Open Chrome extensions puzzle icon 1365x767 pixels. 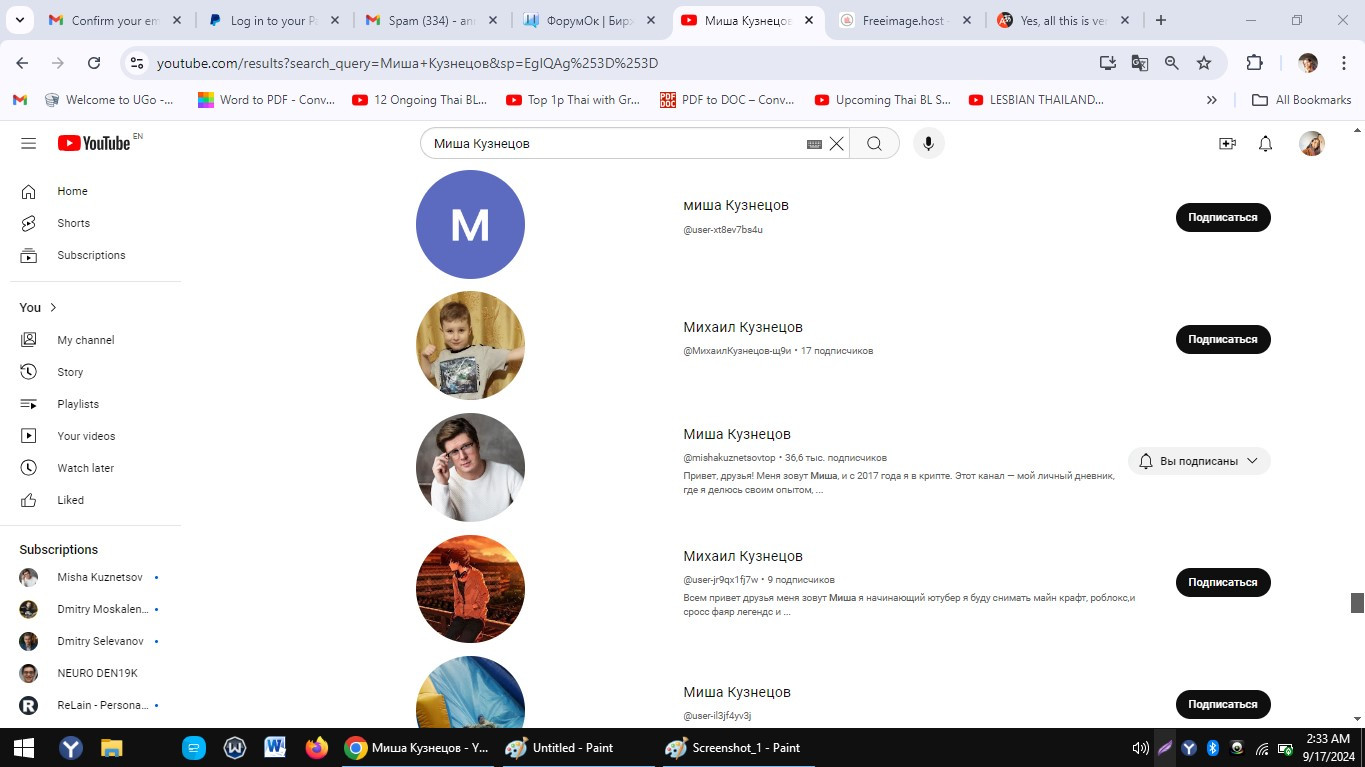[x=1254, y=63]
